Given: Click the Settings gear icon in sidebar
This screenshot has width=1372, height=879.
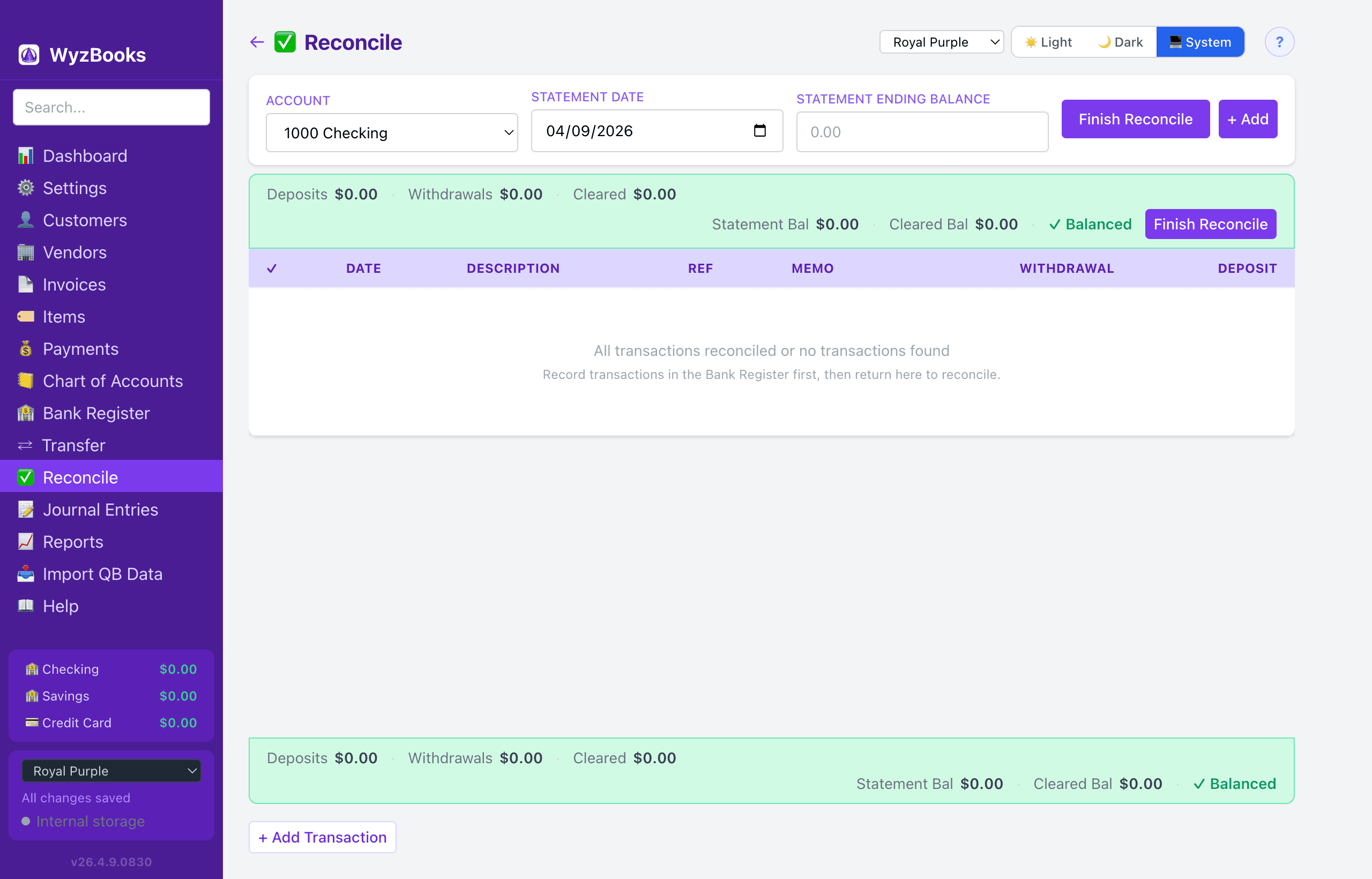Looking at the screenshot, I should [x=26, y=188].
